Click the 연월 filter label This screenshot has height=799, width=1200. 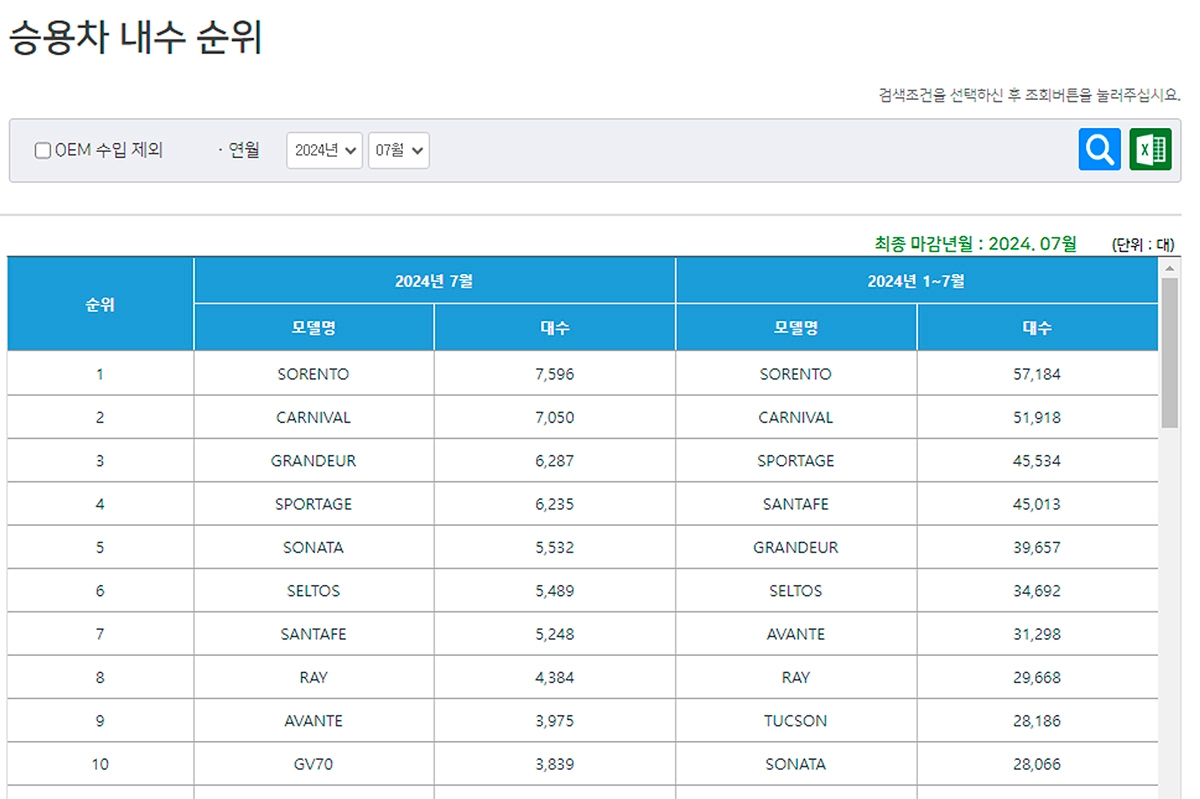[243, 151]
